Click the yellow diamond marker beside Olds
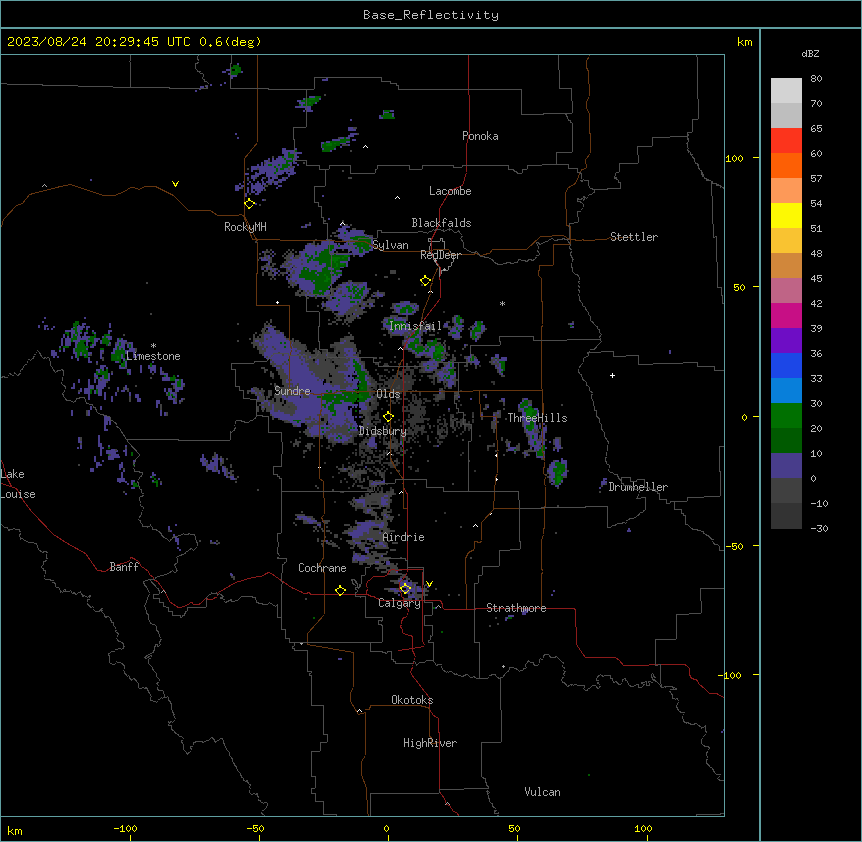The image size is (862, 842). [x=388, y=417]
